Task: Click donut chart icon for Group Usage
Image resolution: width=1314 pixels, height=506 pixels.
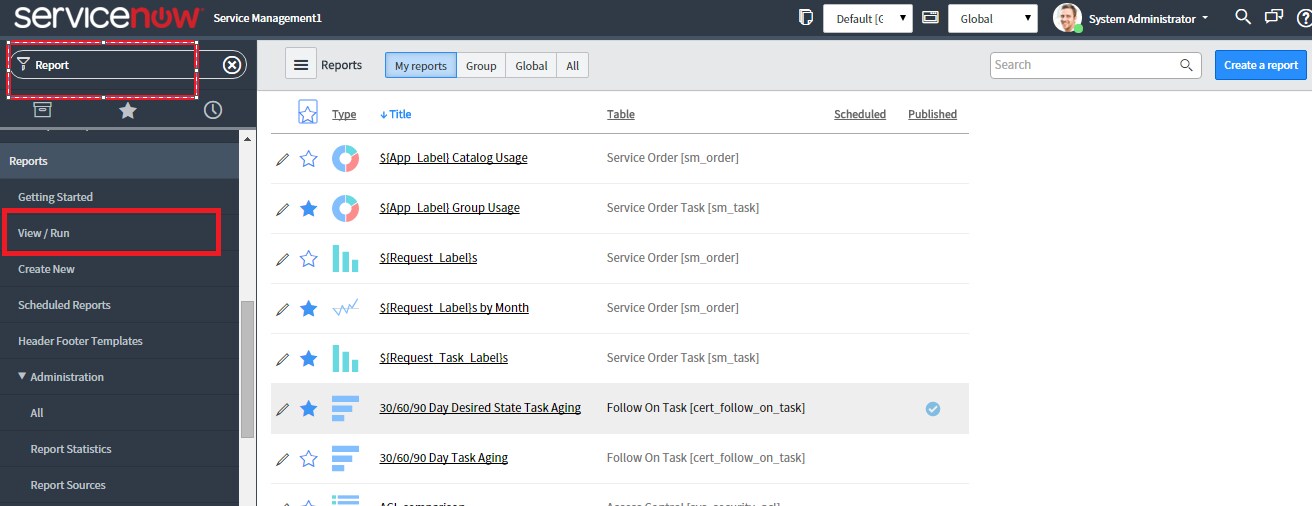Action: 345,208
